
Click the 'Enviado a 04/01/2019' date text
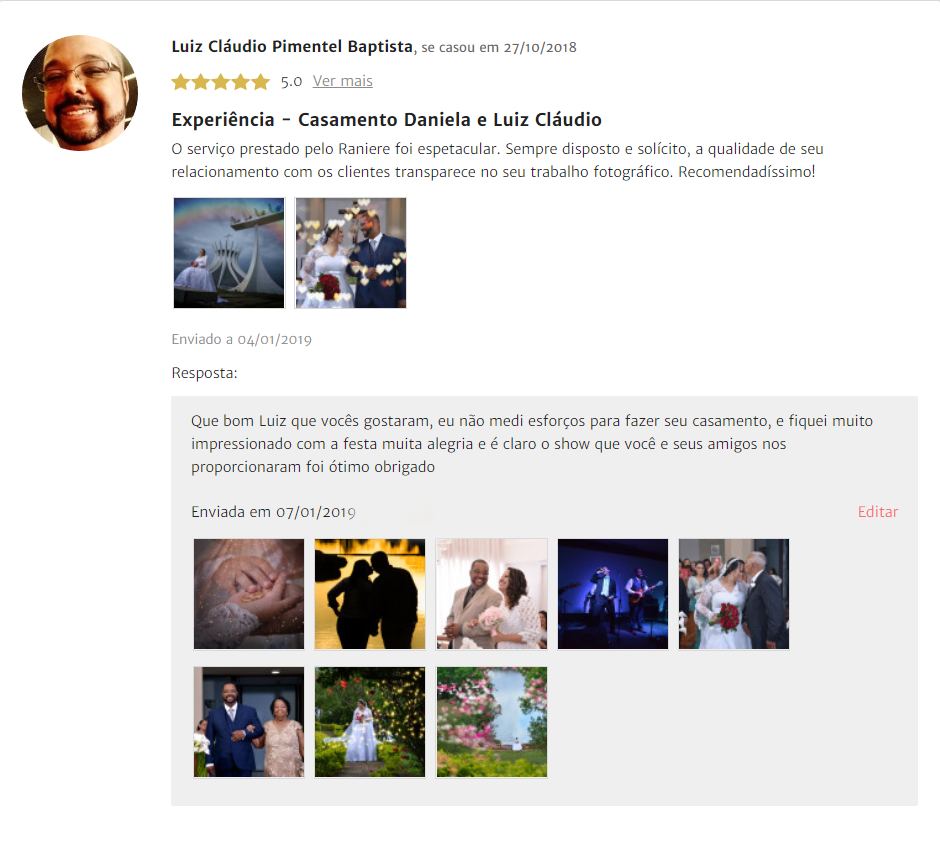(242, 339)
